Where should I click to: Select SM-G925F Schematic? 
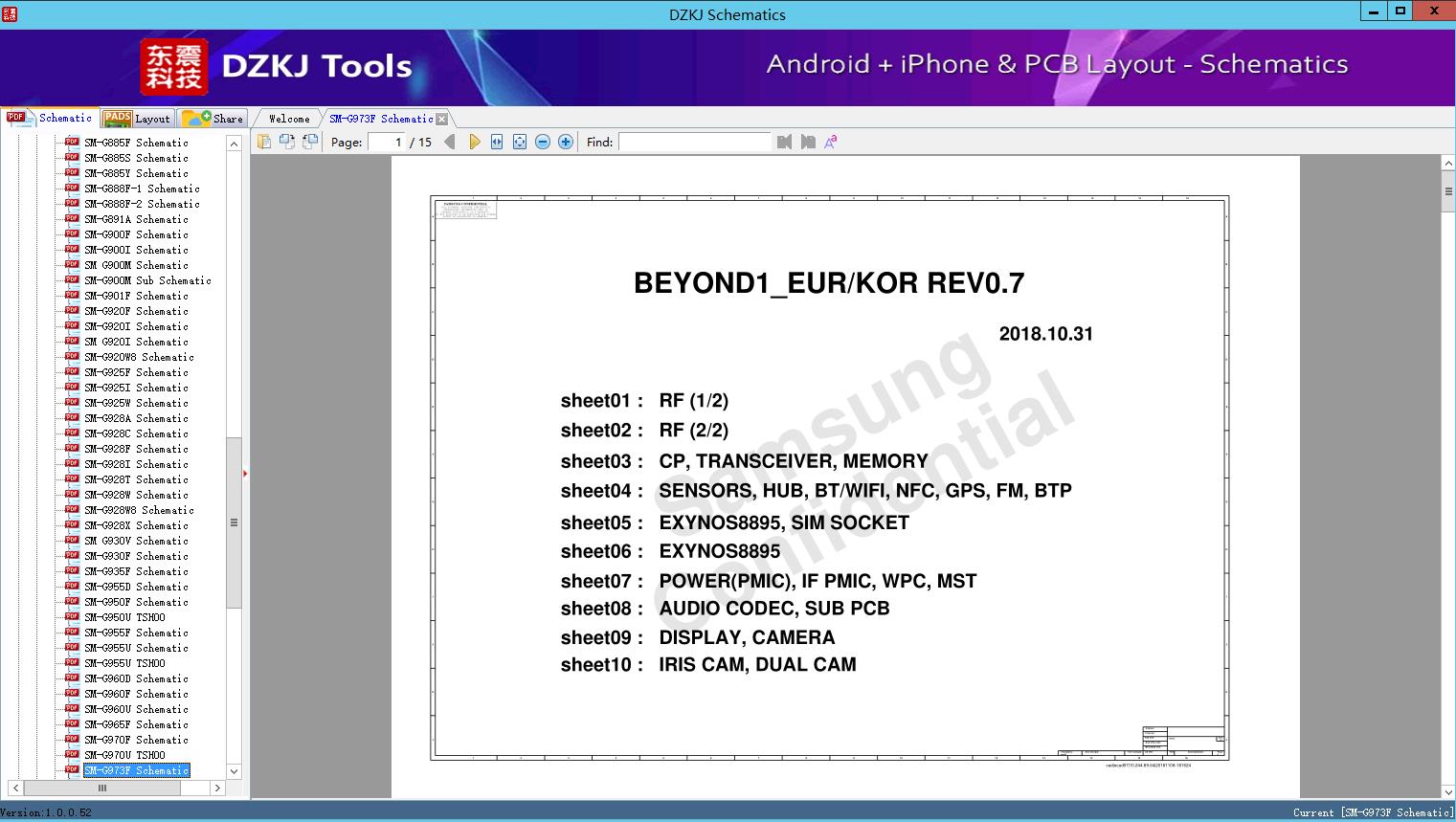(x=136, y=372)
